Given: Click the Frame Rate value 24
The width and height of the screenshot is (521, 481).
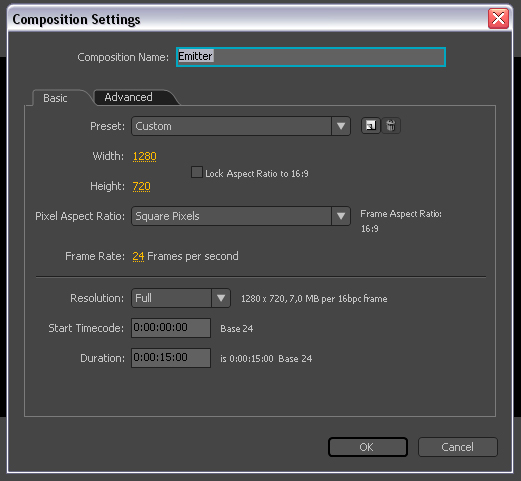Looking at the screenshot, I should (138, 256).
